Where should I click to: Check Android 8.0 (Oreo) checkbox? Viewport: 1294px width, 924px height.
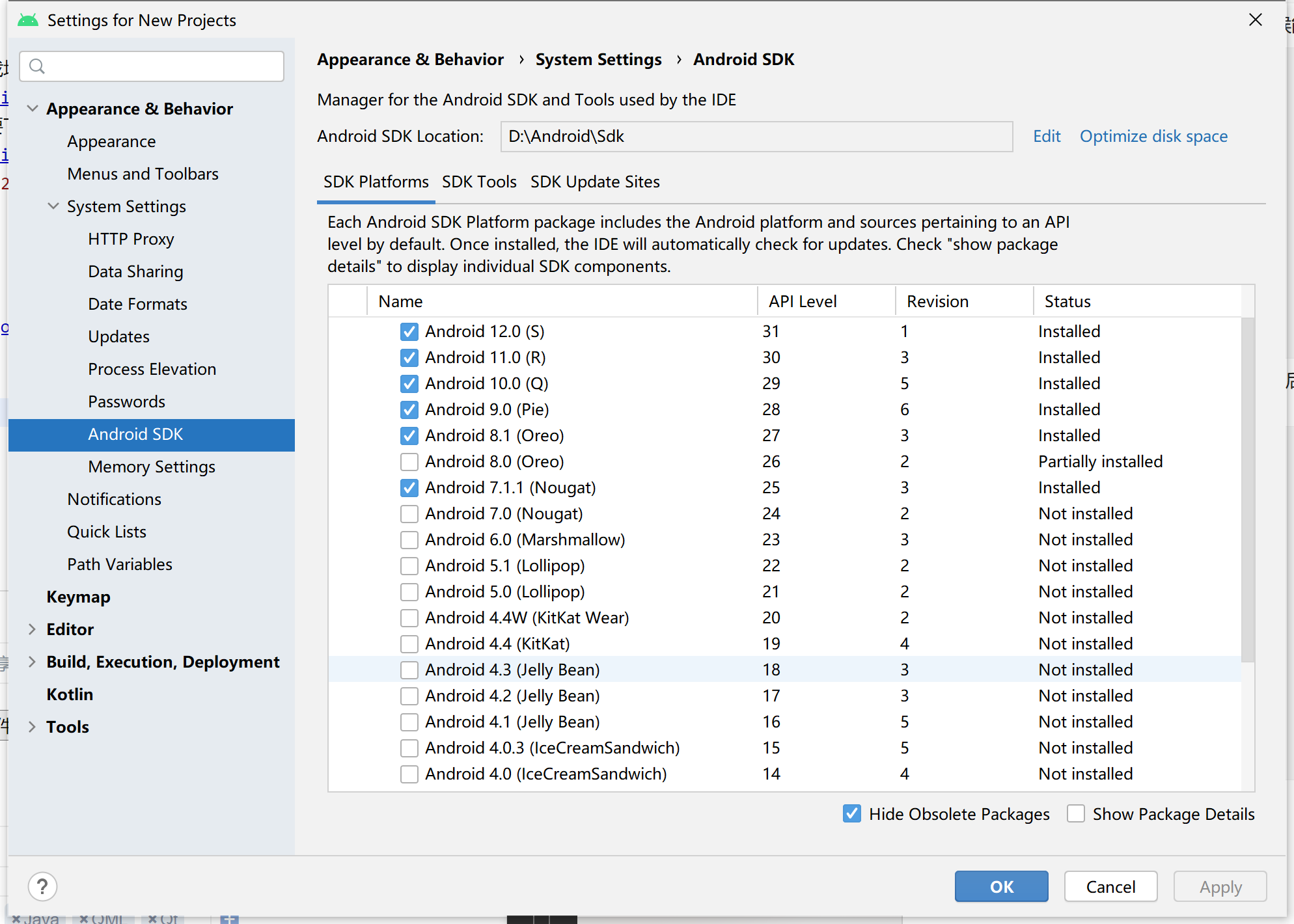coord(409,462)
